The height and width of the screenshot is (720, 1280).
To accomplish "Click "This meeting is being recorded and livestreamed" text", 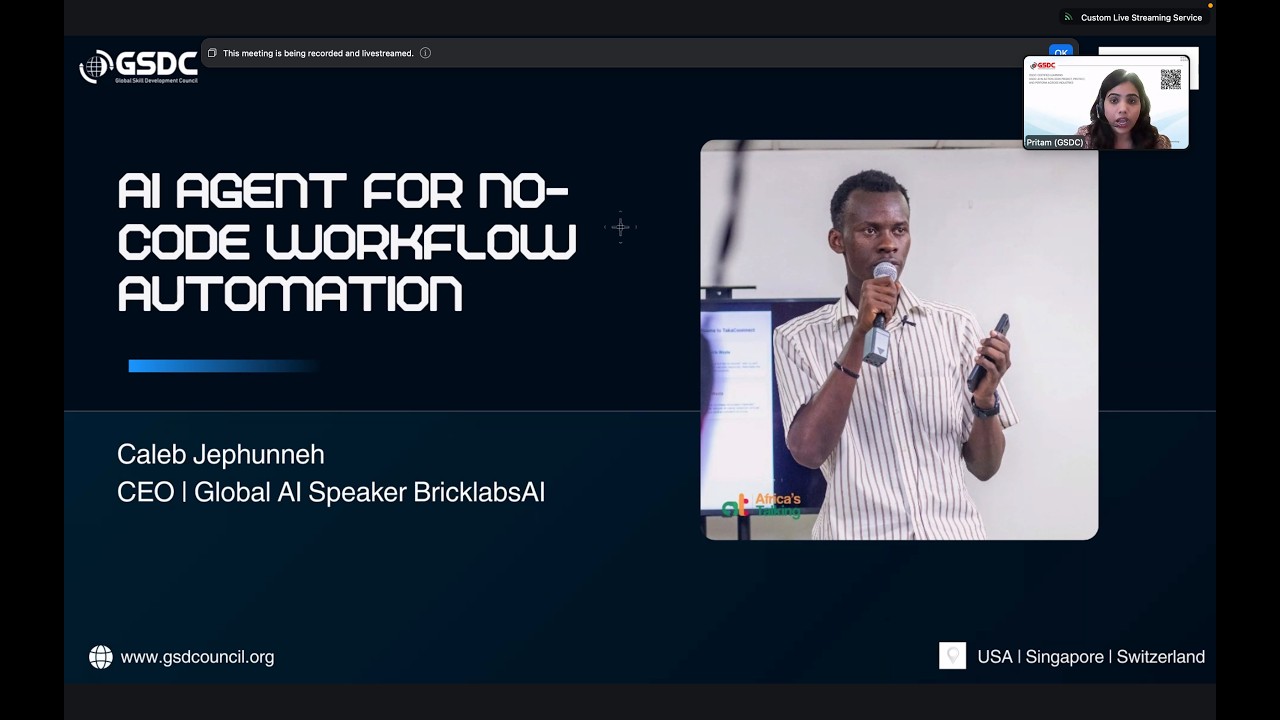I will (x=318, y=53).
